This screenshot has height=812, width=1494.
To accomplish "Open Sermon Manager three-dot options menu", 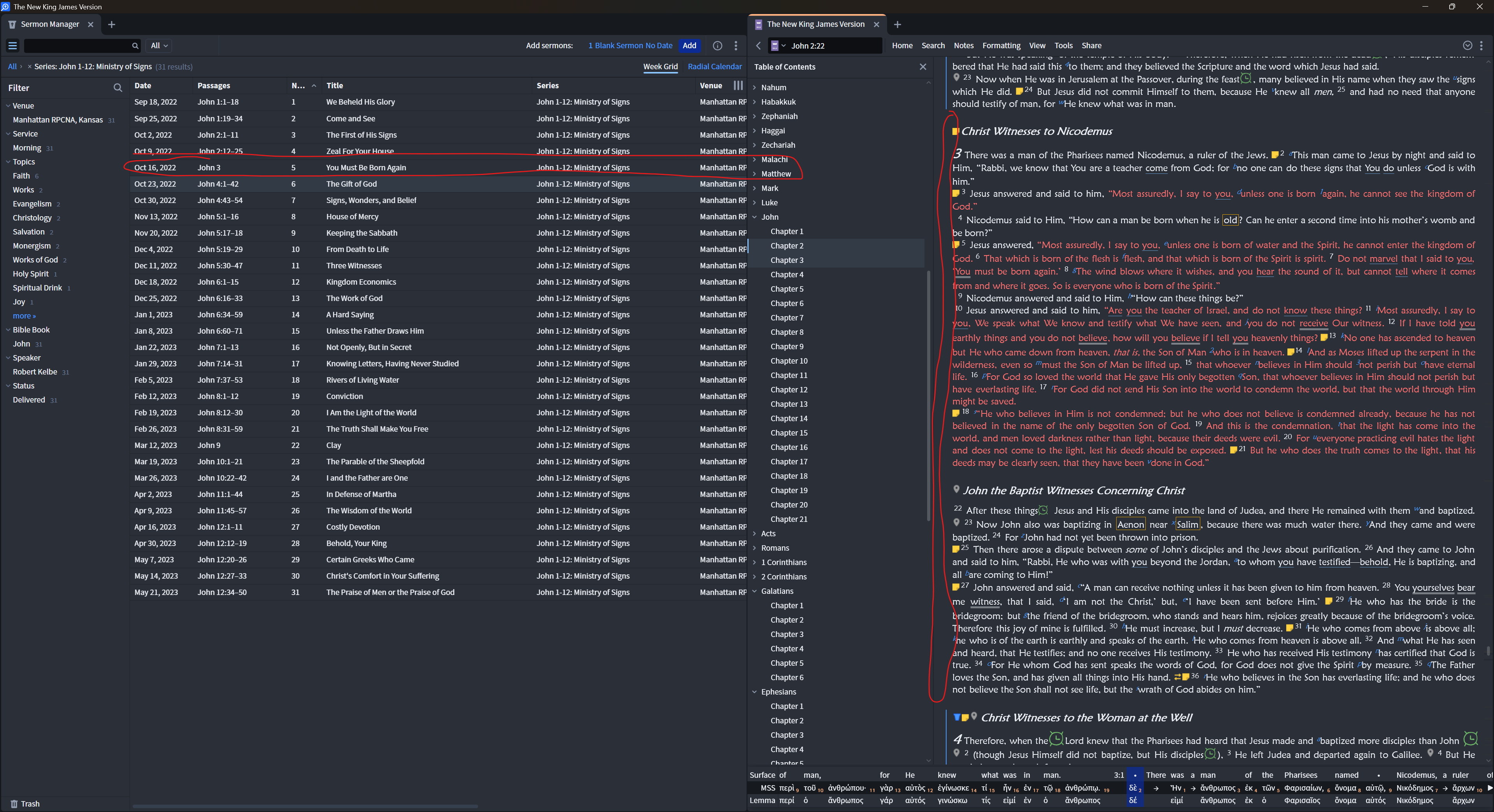I will [x=736, y=46].
